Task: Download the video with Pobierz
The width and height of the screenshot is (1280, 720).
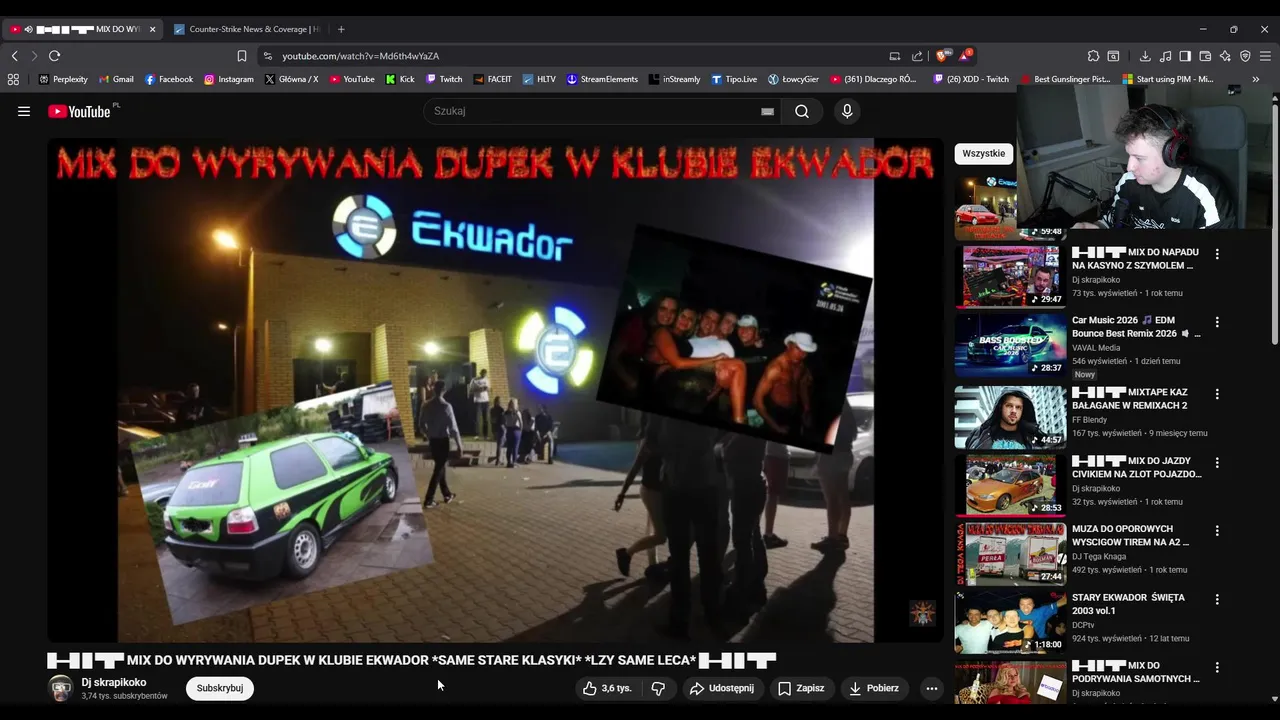Action: pyautogui.click(x=875, y=688)
